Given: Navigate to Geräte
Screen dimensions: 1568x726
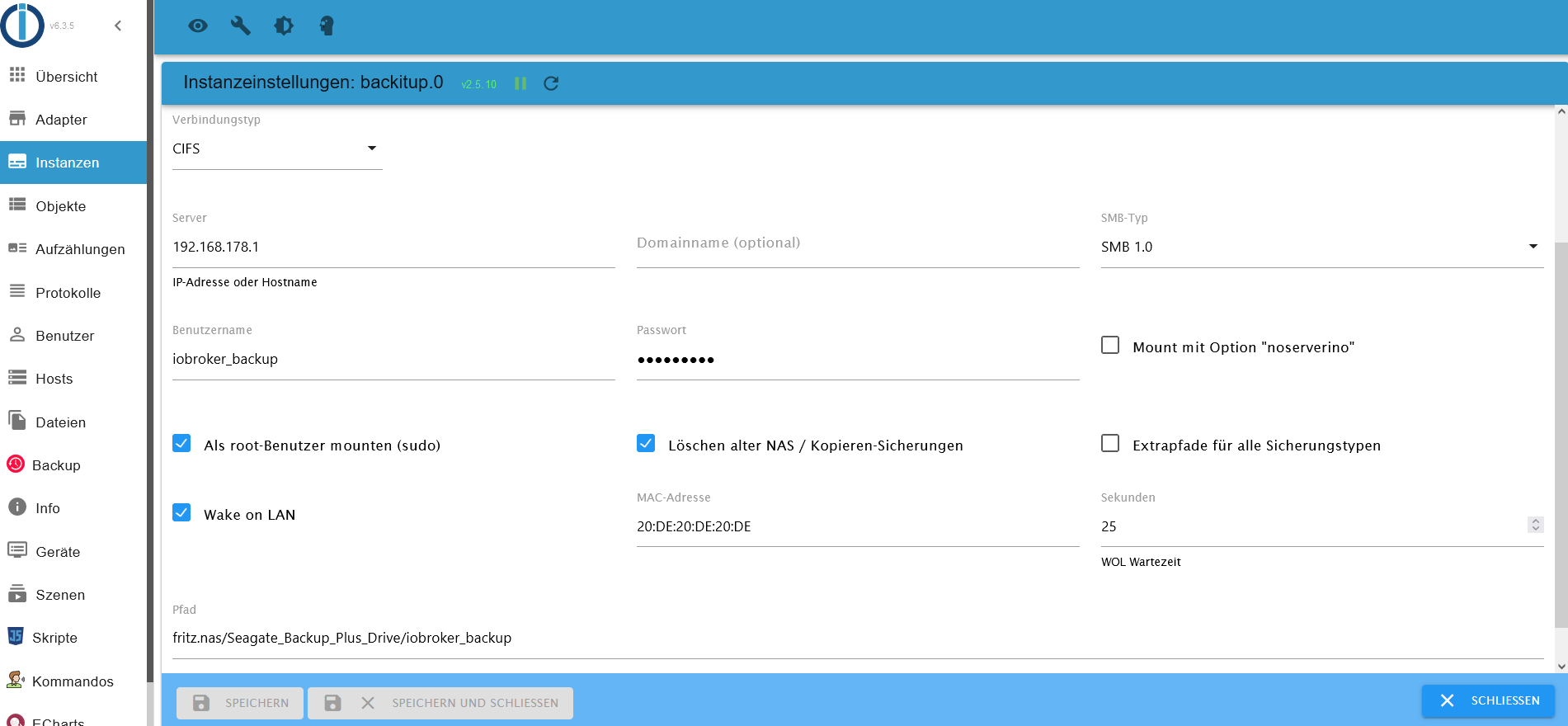Looking at the screenshot, I should pyautogui.click(x=73, y=552).
